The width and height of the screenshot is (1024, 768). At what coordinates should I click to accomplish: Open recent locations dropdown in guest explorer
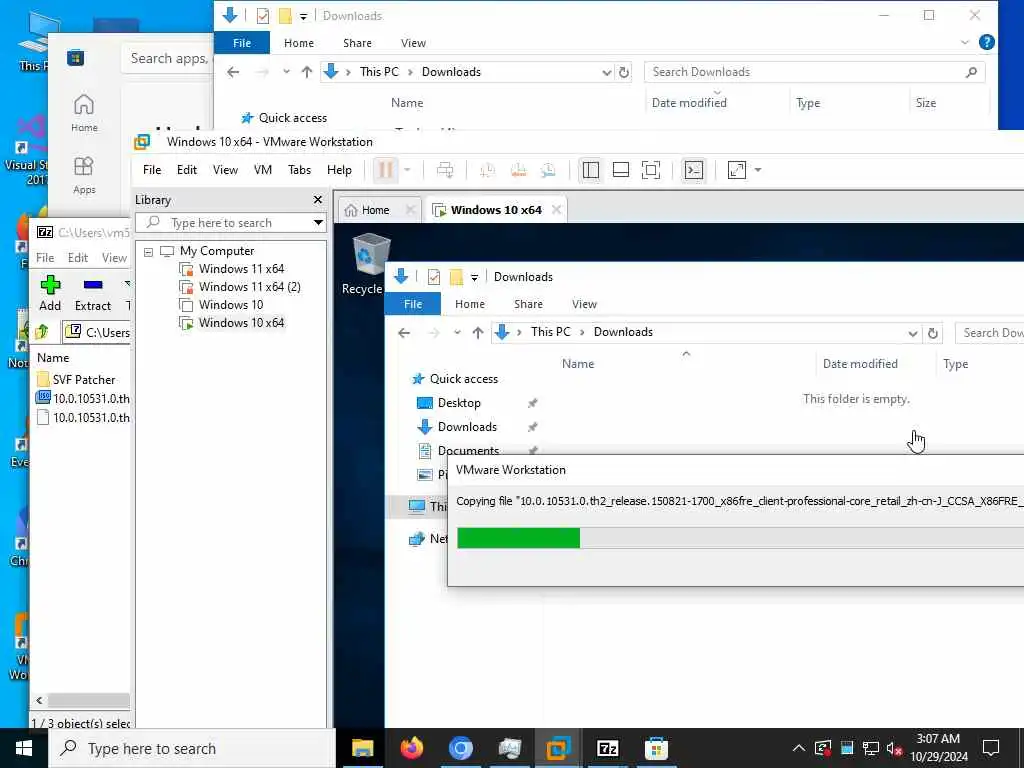pos(457,333)
